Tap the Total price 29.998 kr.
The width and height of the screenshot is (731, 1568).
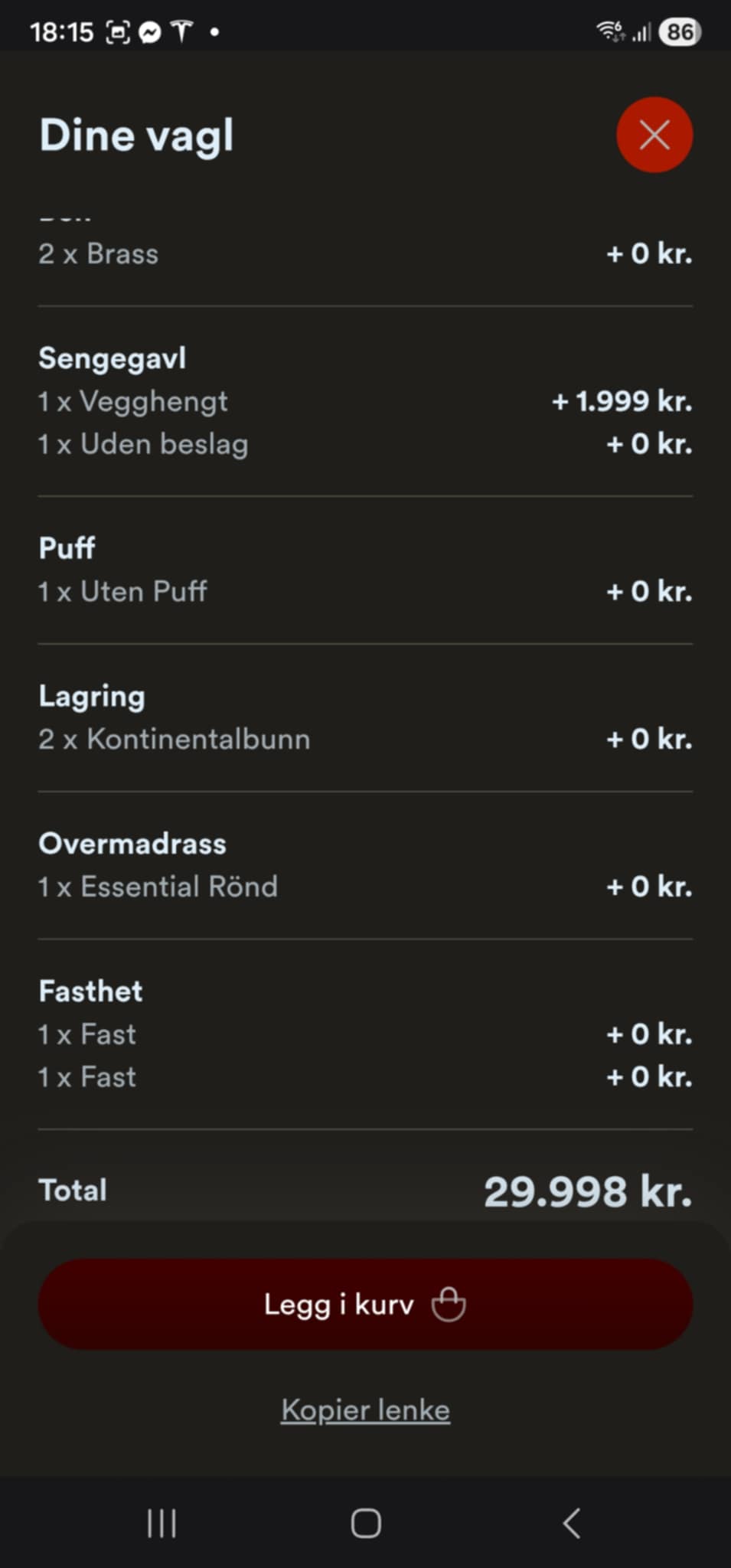[587, 1191]
